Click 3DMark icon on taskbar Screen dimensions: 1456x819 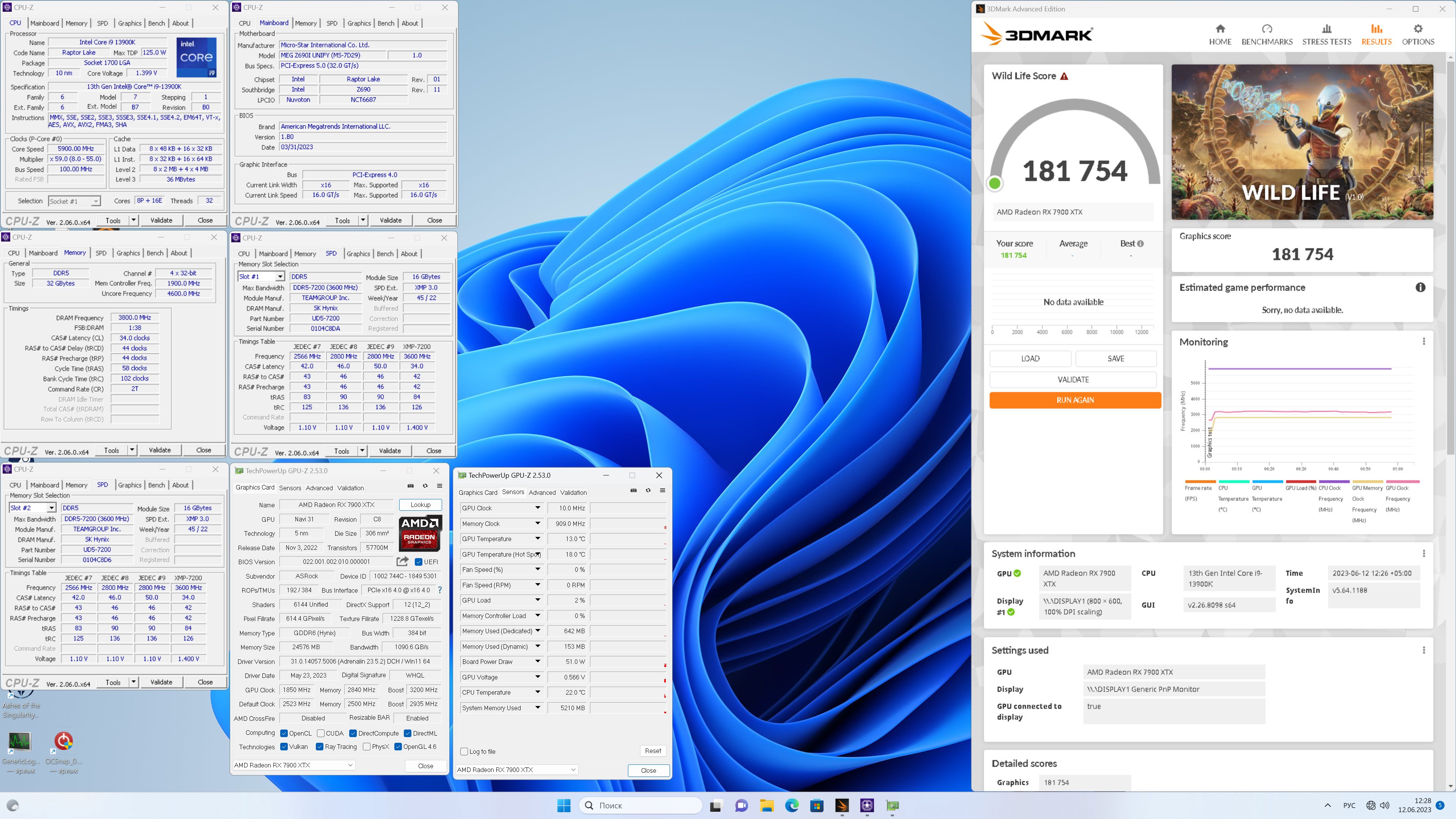(842, 805)
